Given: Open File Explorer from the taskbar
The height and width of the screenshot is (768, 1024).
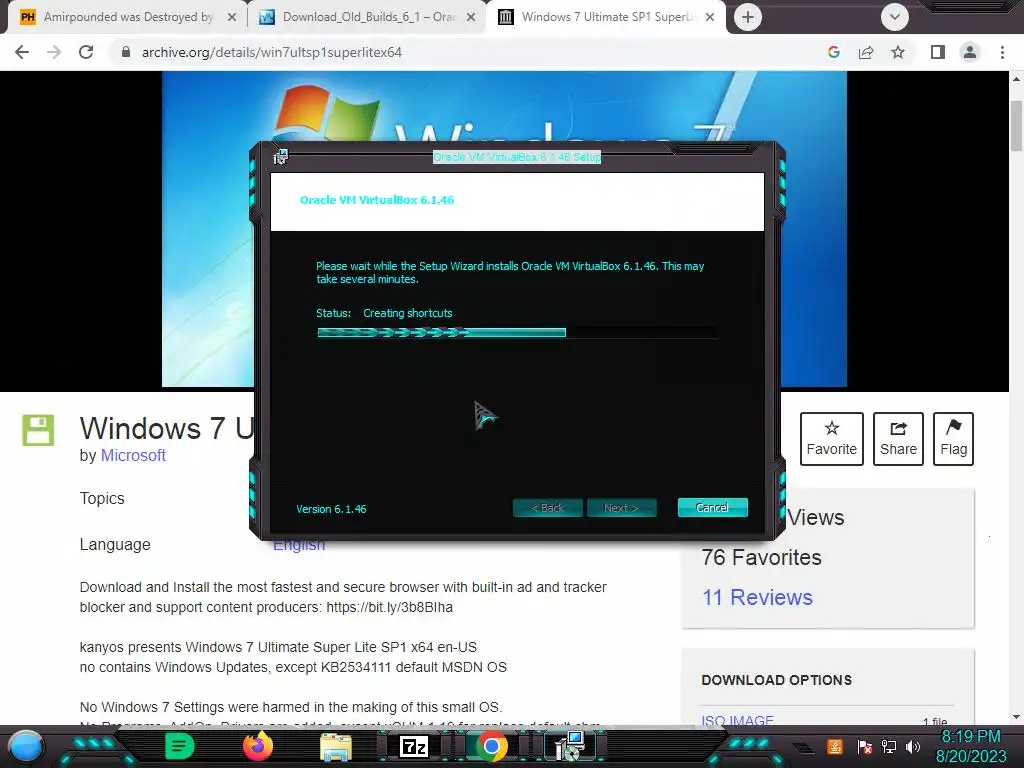Looking at the screenshot, I should point(336,746).
